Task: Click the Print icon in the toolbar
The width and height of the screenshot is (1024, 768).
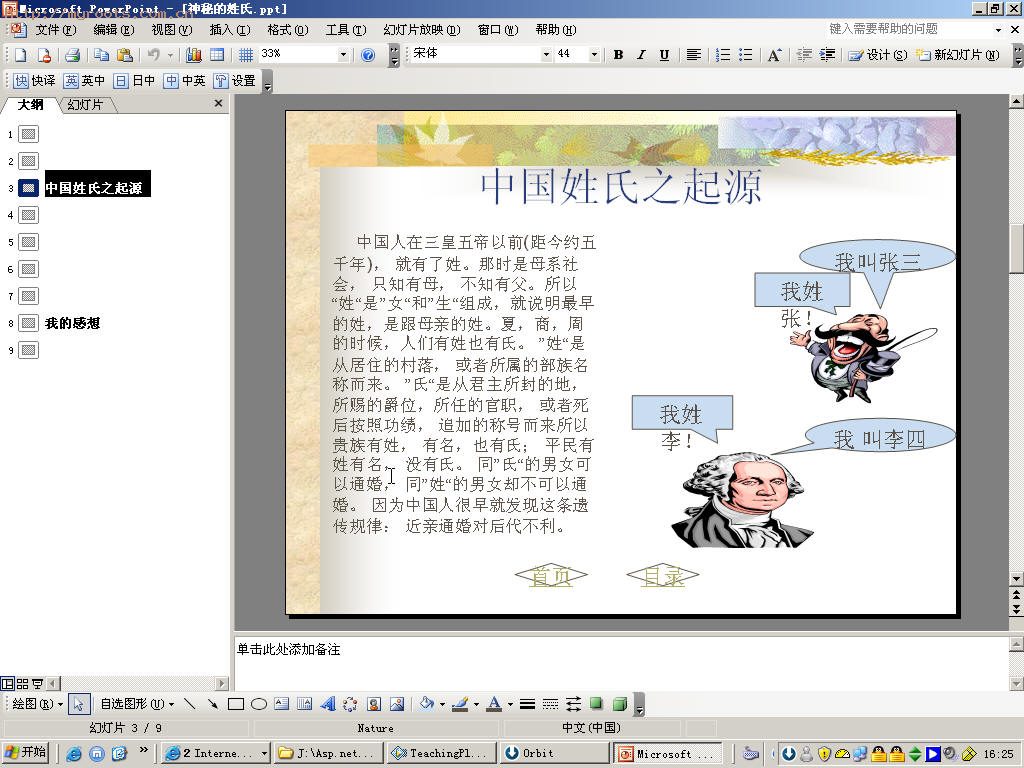Action: click(72, 55)
